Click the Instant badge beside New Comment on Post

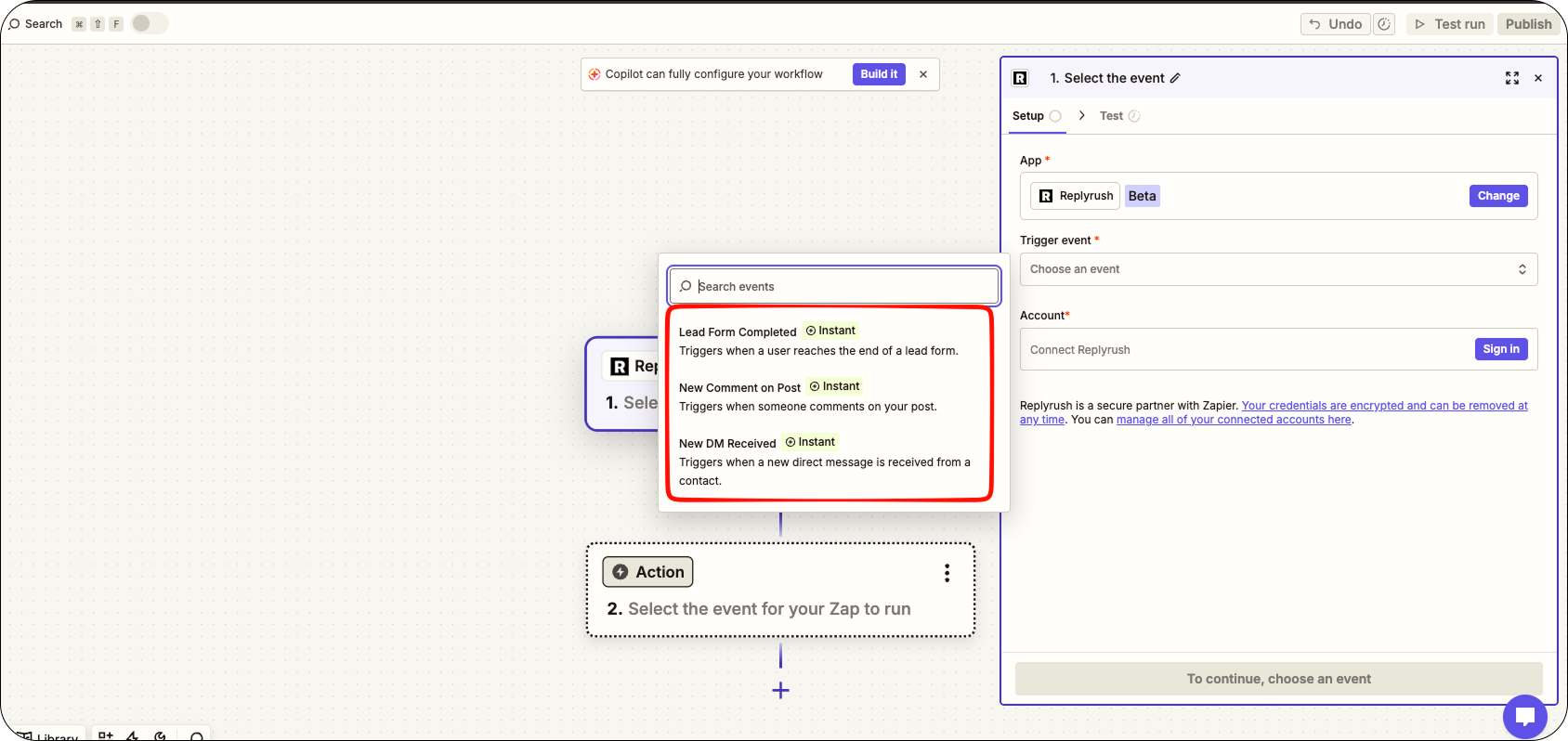[x=834, y=386]
